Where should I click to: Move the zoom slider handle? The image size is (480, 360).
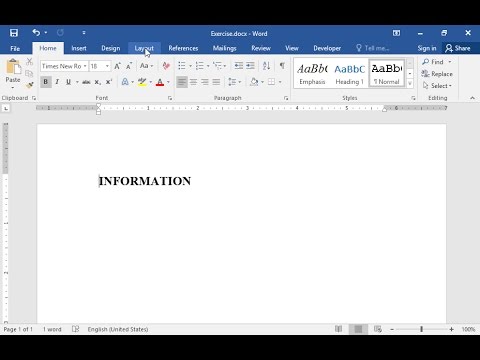[x=421, y=329]
